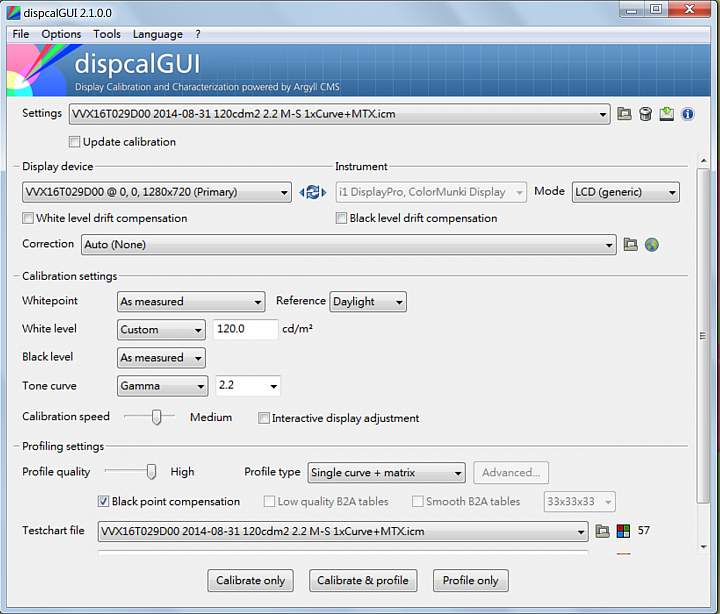Open the Reference Daylight dropdown
The width and height of the screenshot is (720, 614).
[x=368, y=302]
